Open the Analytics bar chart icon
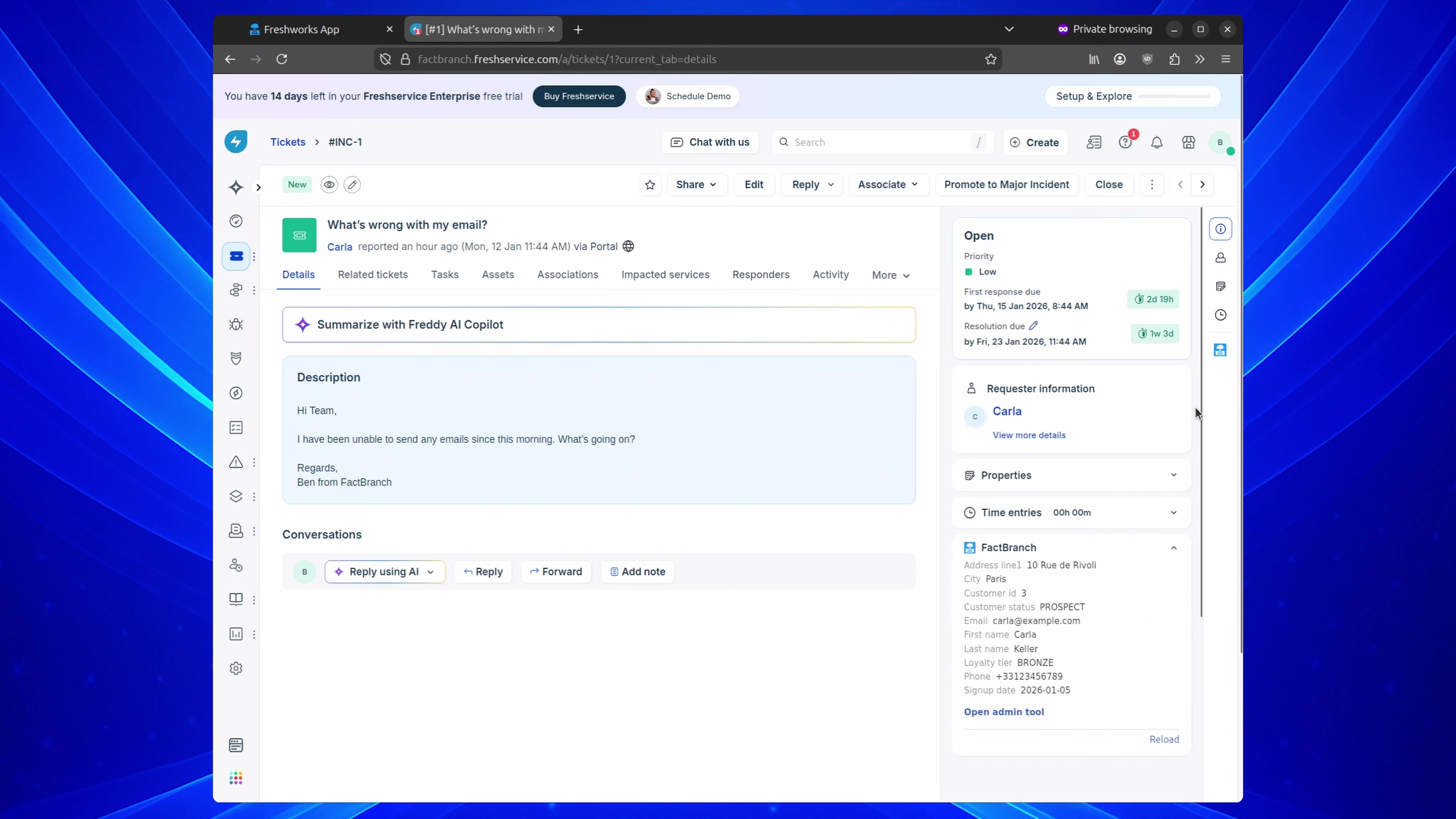 pos(236,634)
